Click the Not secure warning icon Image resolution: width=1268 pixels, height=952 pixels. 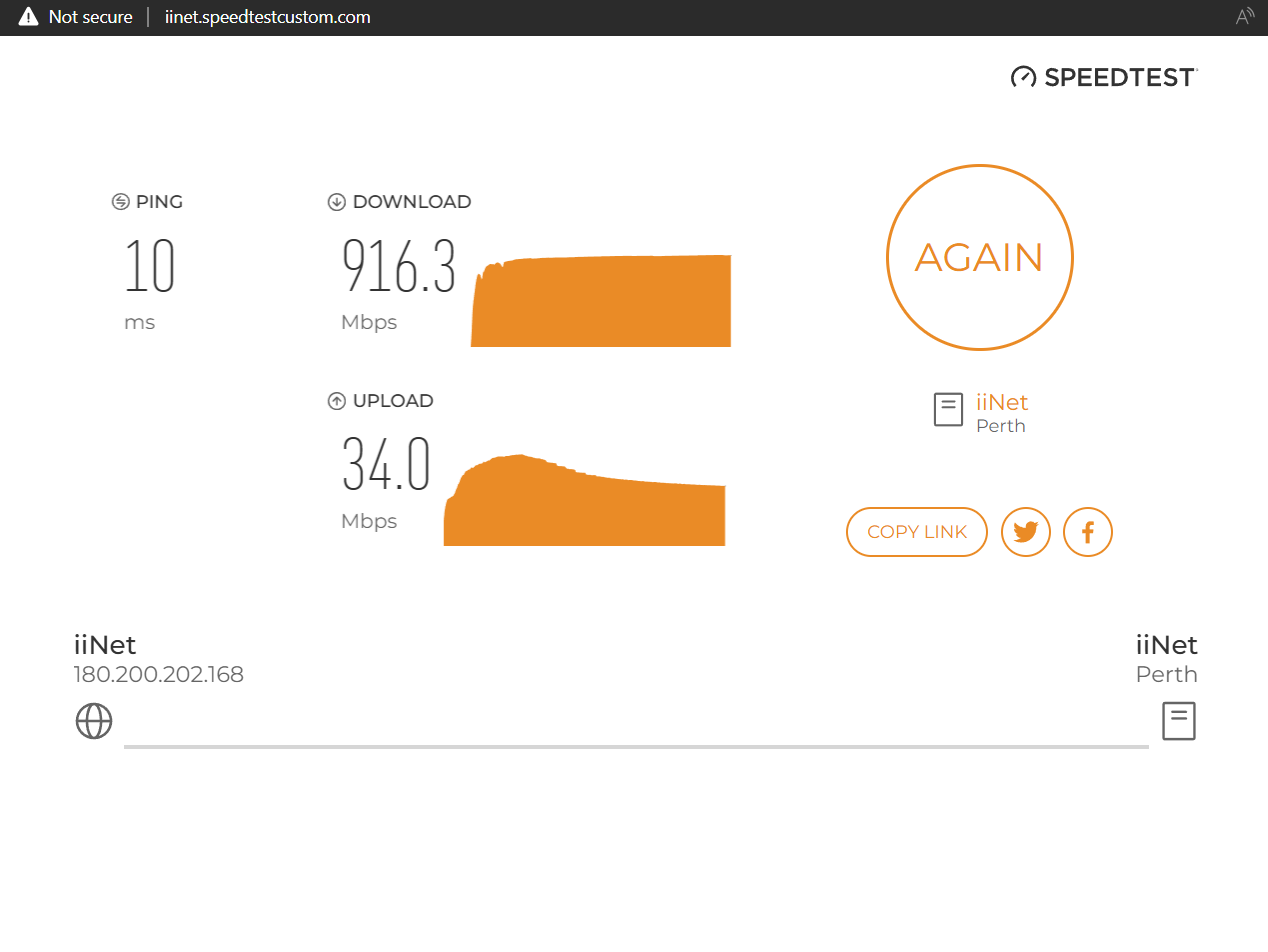(28, 17)
